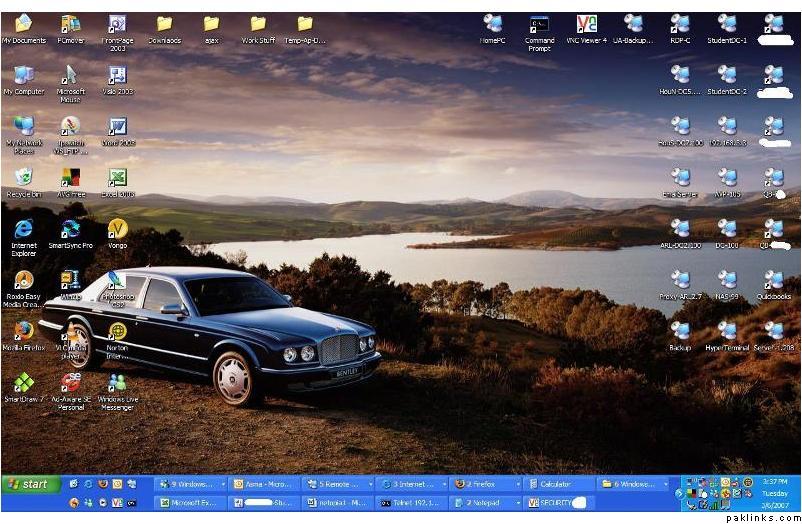
Task: Open the Command Prompt desktop shortcut
Action: [x=539, y=24]
